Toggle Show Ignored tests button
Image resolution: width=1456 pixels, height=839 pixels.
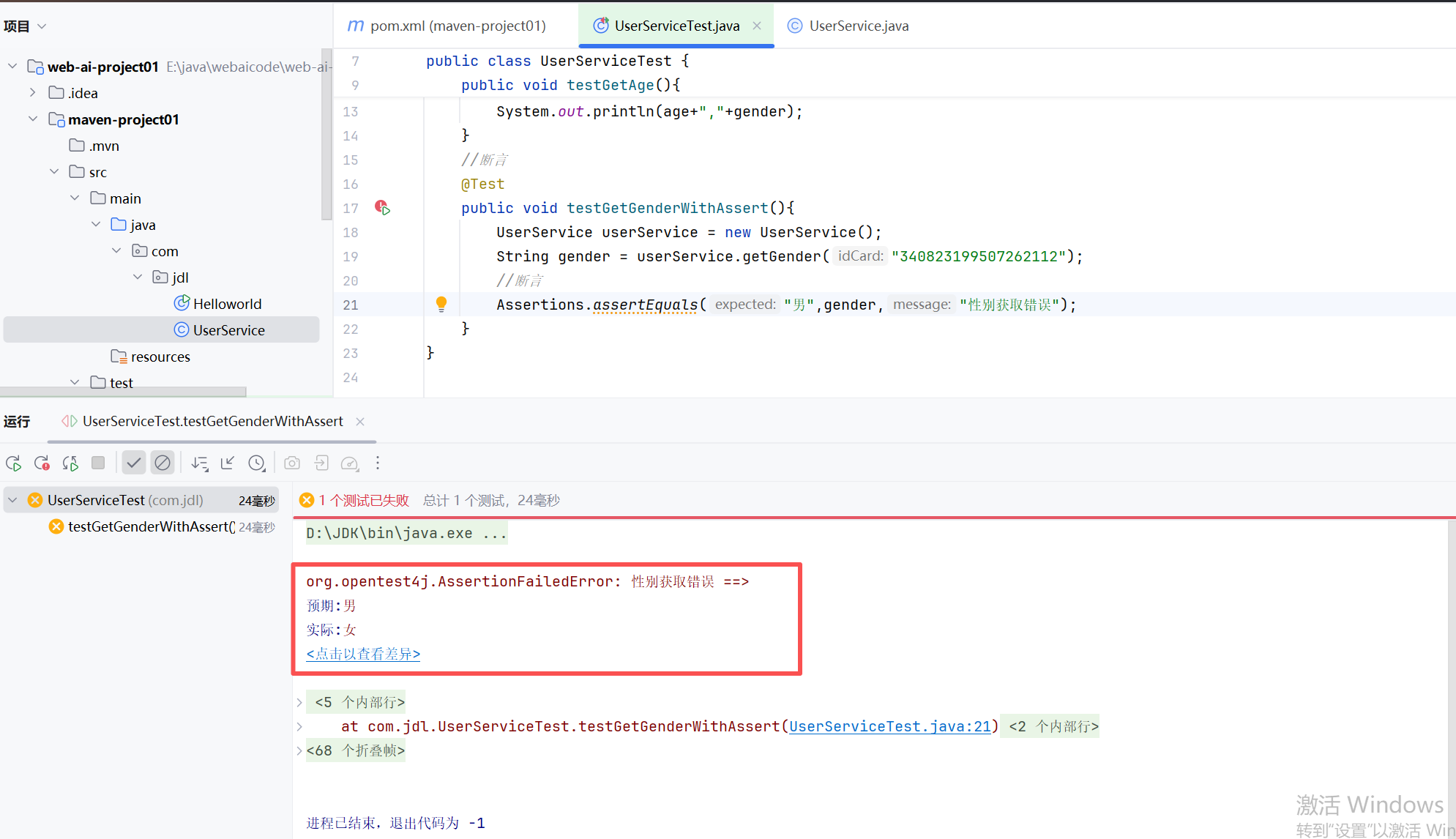[x=163, y=463]
